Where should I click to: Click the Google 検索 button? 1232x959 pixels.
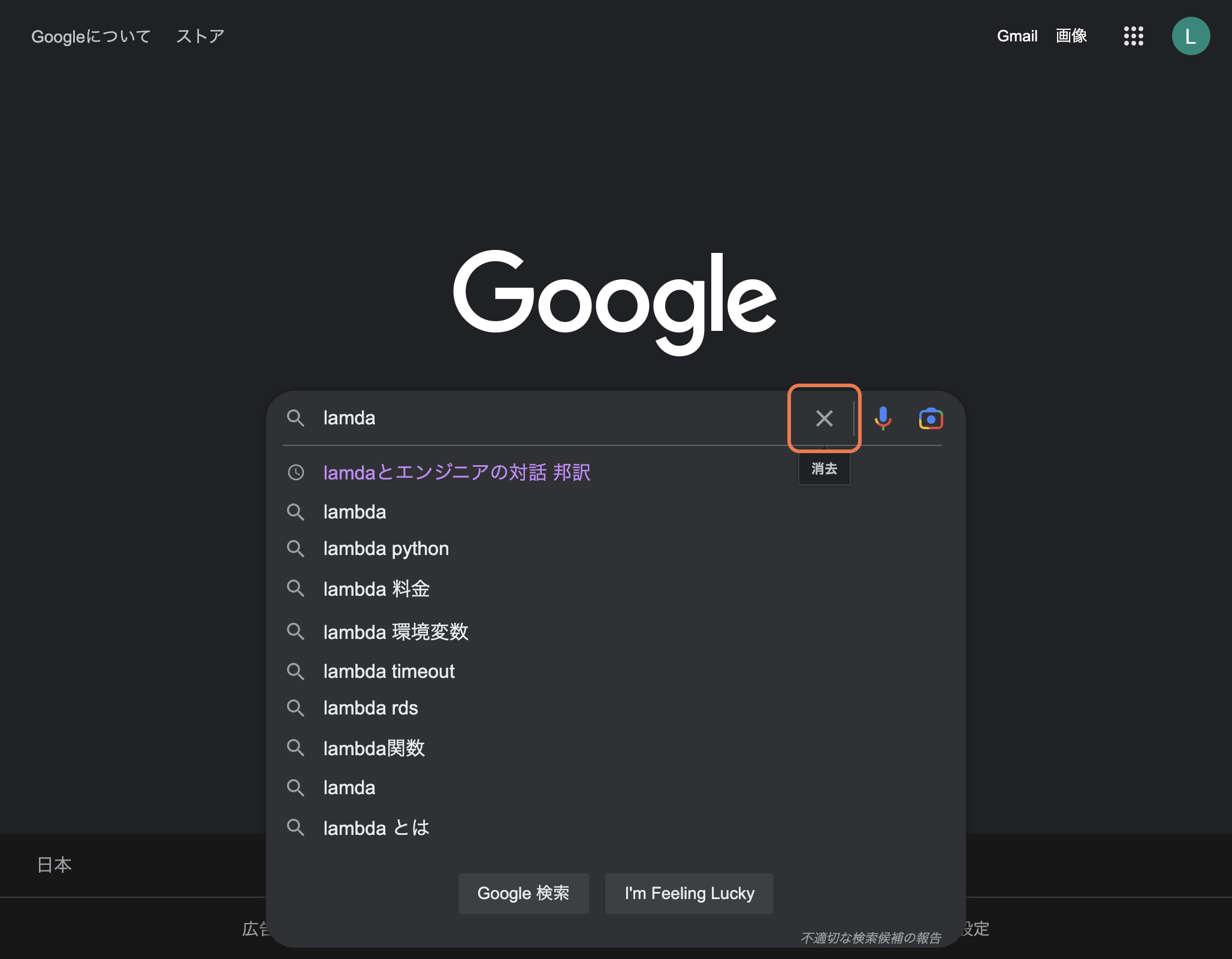pos(523,893)
